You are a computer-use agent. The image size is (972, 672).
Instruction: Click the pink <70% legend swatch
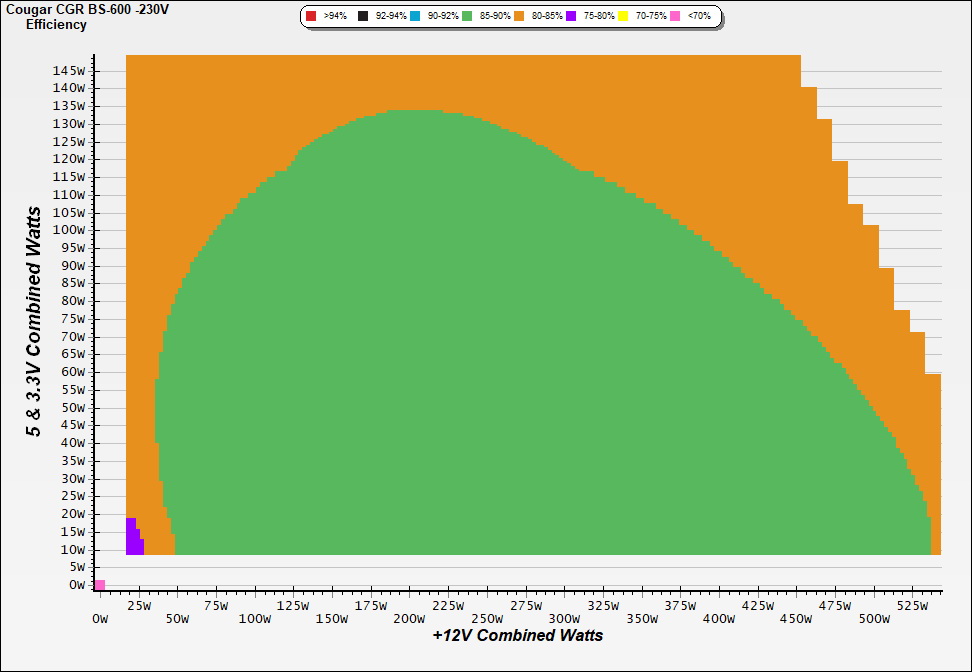(x=675, y=17)
